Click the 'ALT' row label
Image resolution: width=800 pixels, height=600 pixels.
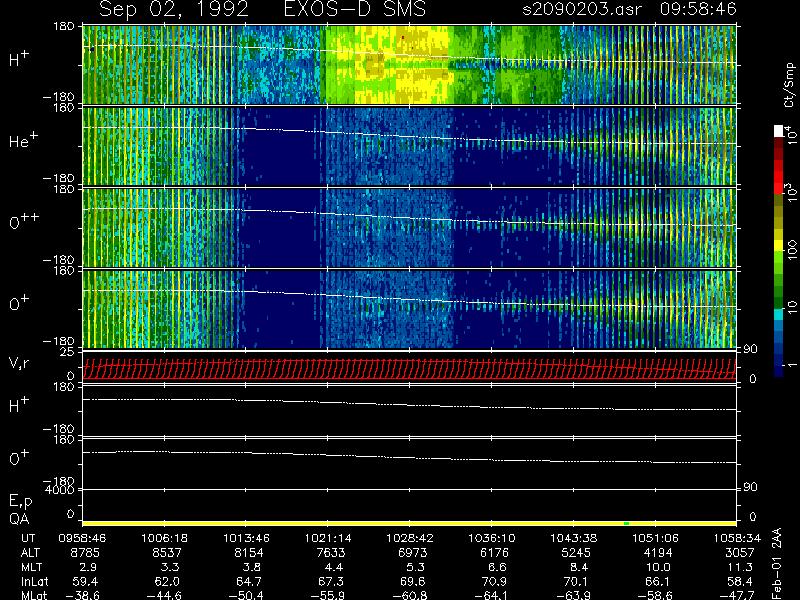pyautogui.click(x=31, y=553)
